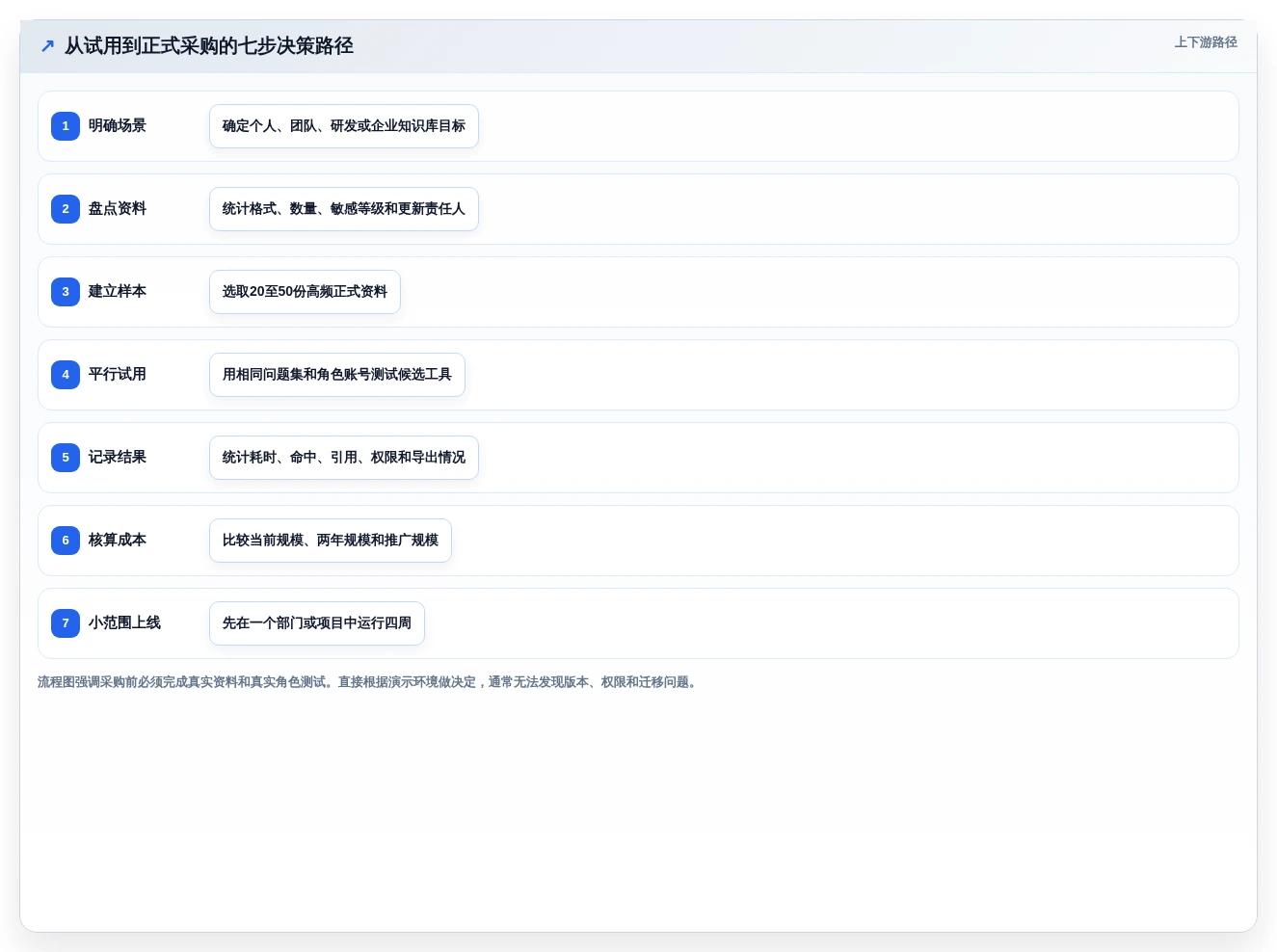Select step number badge 2
Viewport: 1277px width, 952px height.
pyautogui.click(x=66, y=209)
